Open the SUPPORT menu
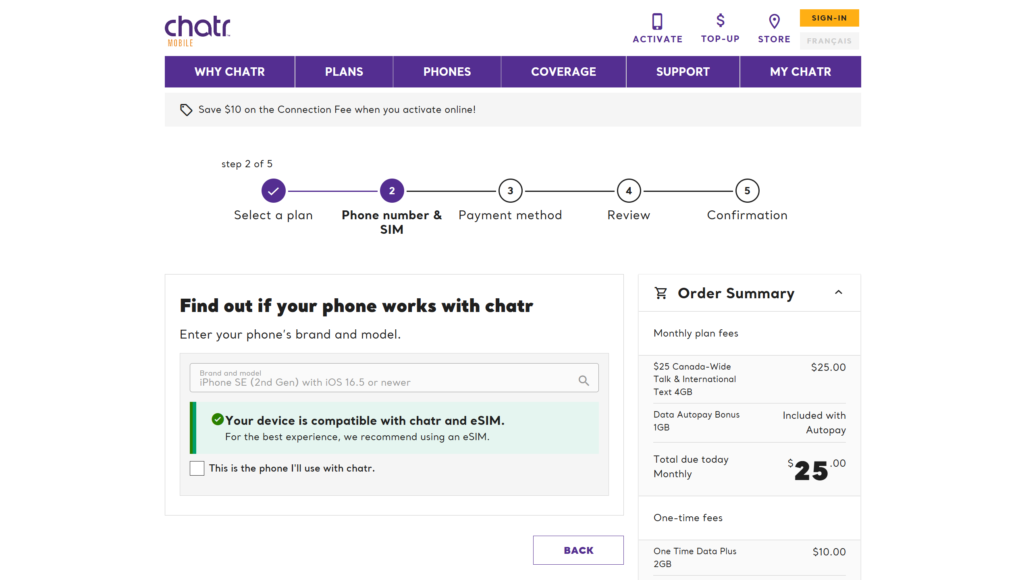1024x580 pixels. pos(682,71)
